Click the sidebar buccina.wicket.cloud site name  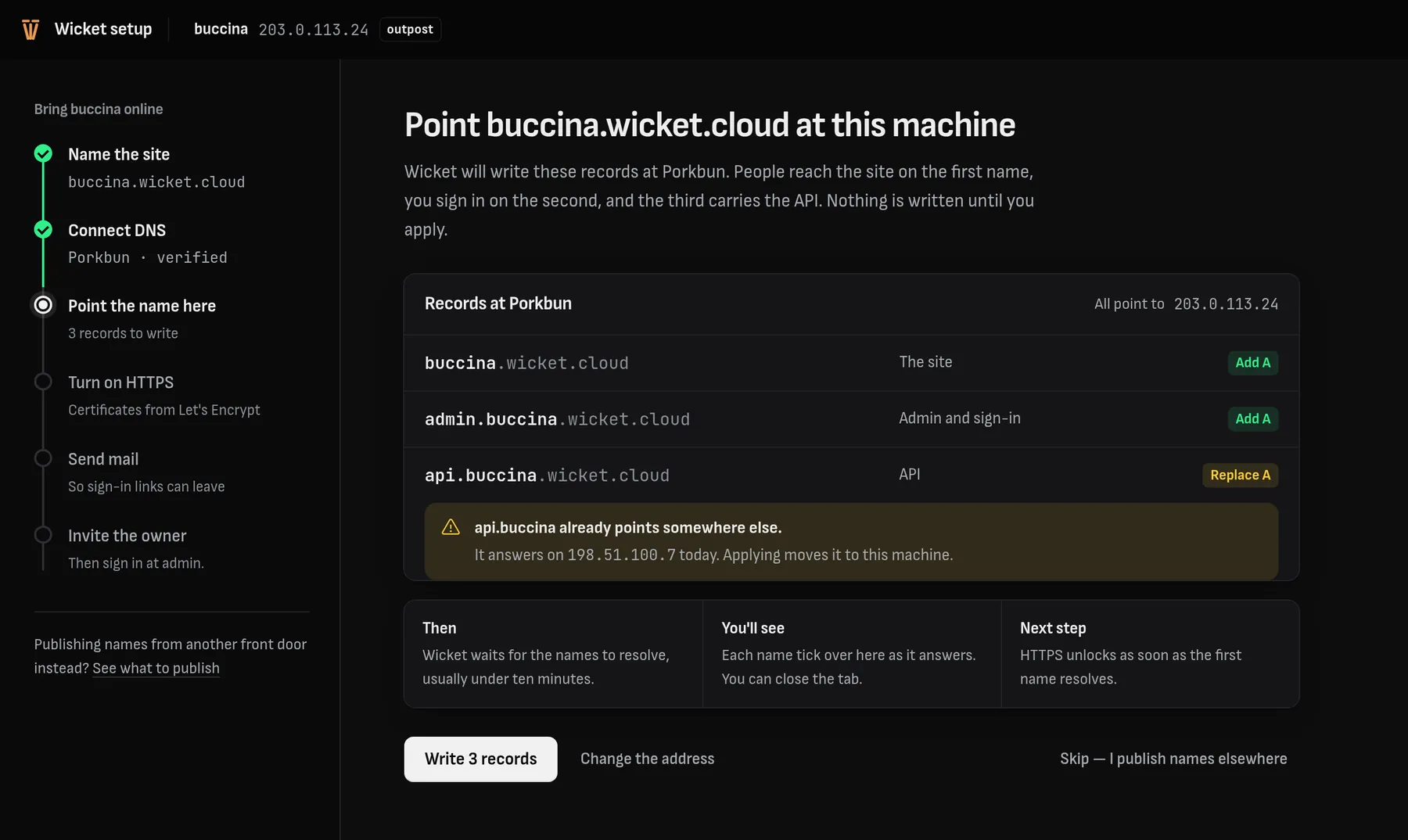tap(156, 182)
